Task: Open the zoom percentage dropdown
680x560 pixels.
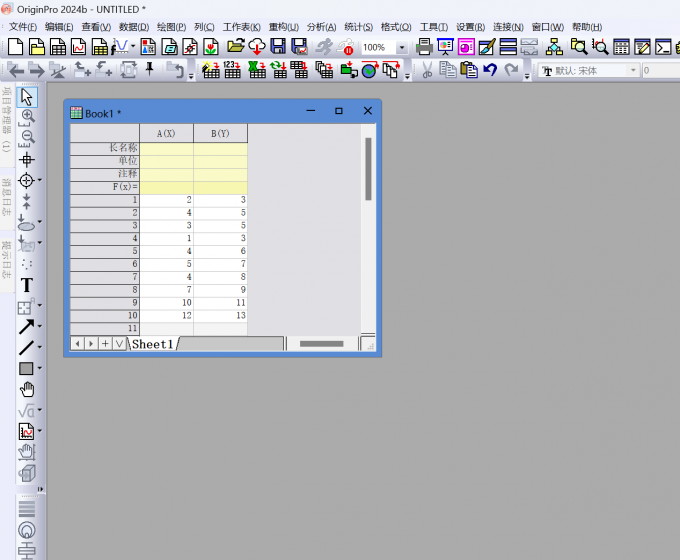Action: pos(402,47)
